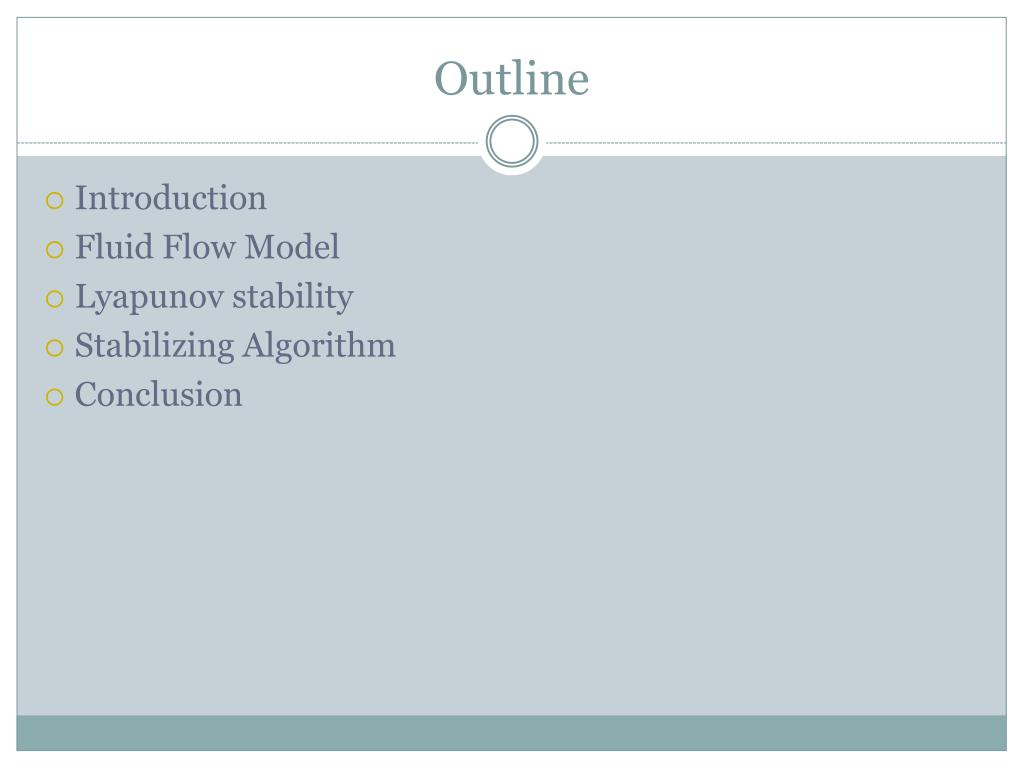1024x768 pixels.
Task: Select the Outline slide title
Action: 512,78
